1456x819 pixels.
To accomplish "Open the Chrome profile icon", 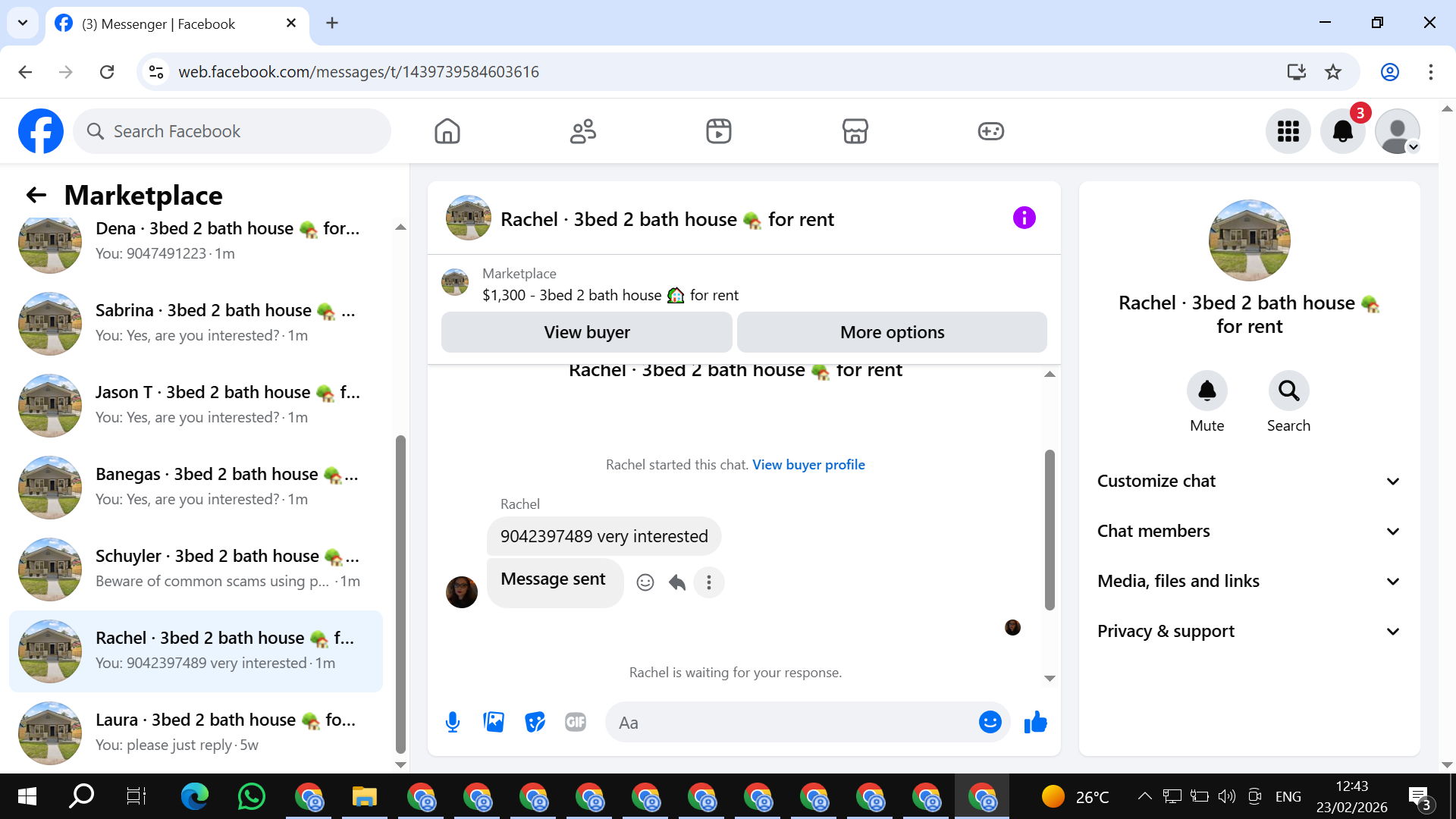I will point(1389,72).
